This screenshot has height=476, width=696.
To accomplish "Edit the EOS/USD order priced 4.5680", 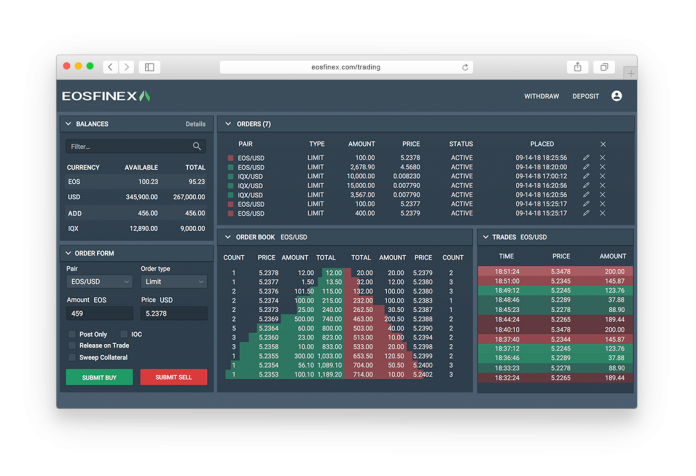I will point(586,167).
